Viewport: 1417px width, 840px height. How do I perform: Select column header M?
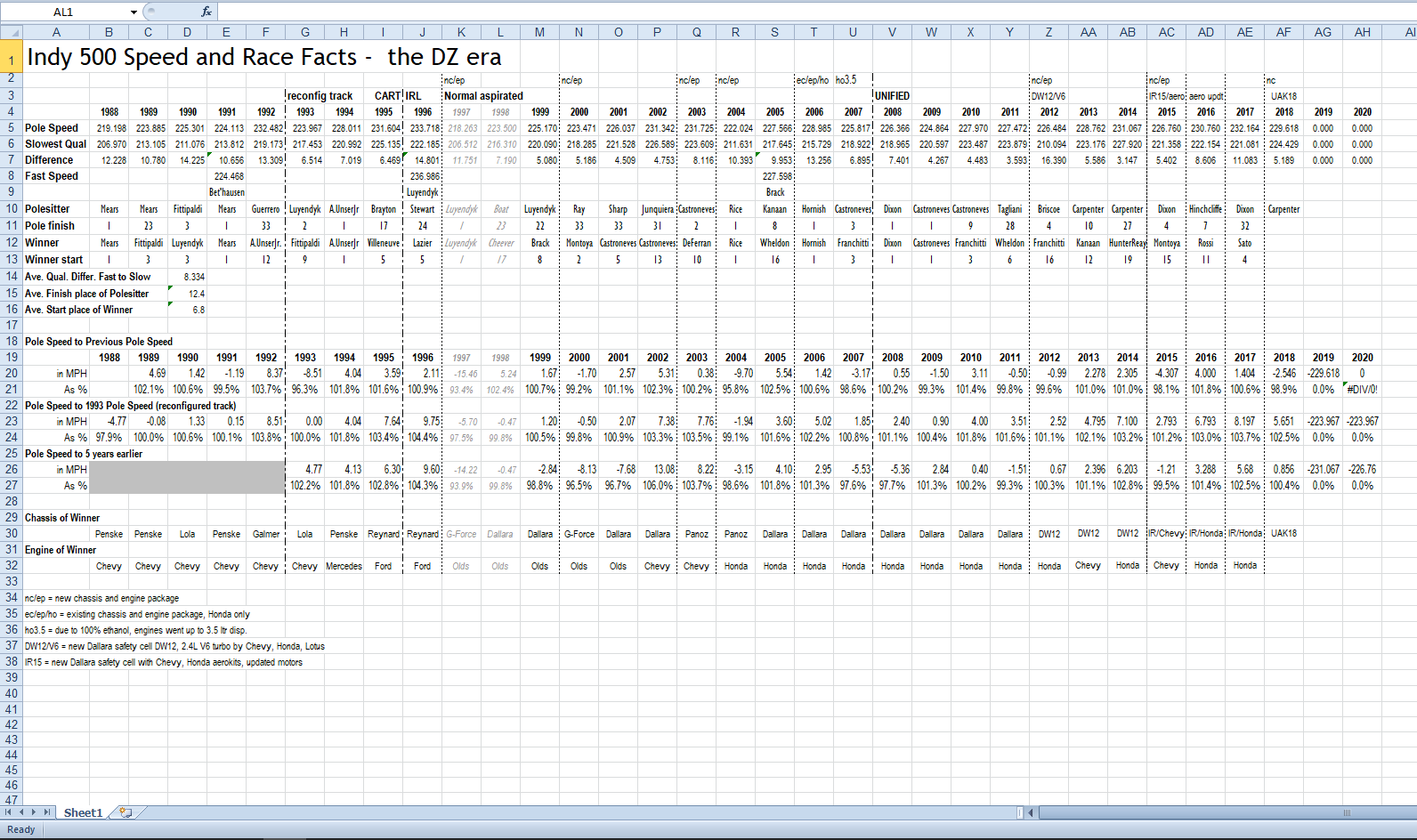pos(539,32)
